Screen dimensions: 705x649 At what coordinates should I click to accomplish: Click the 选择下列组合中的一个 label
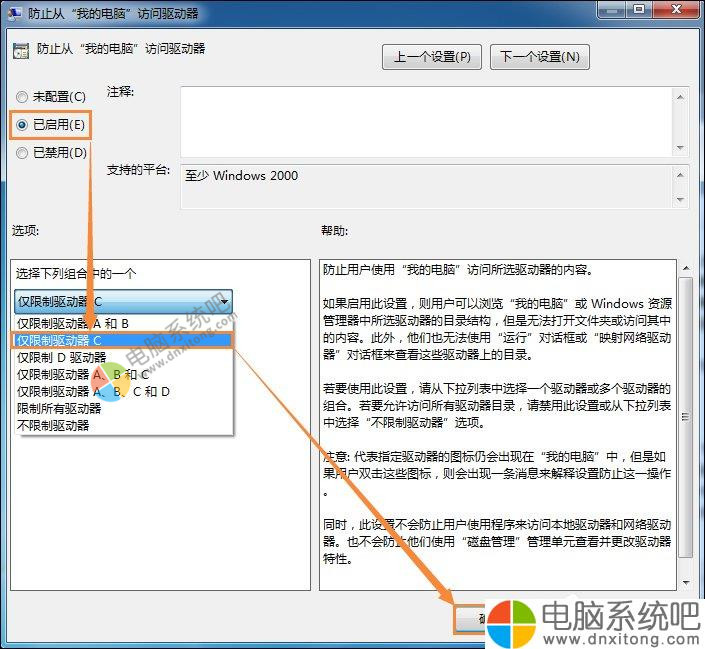(x=76, y=273)
